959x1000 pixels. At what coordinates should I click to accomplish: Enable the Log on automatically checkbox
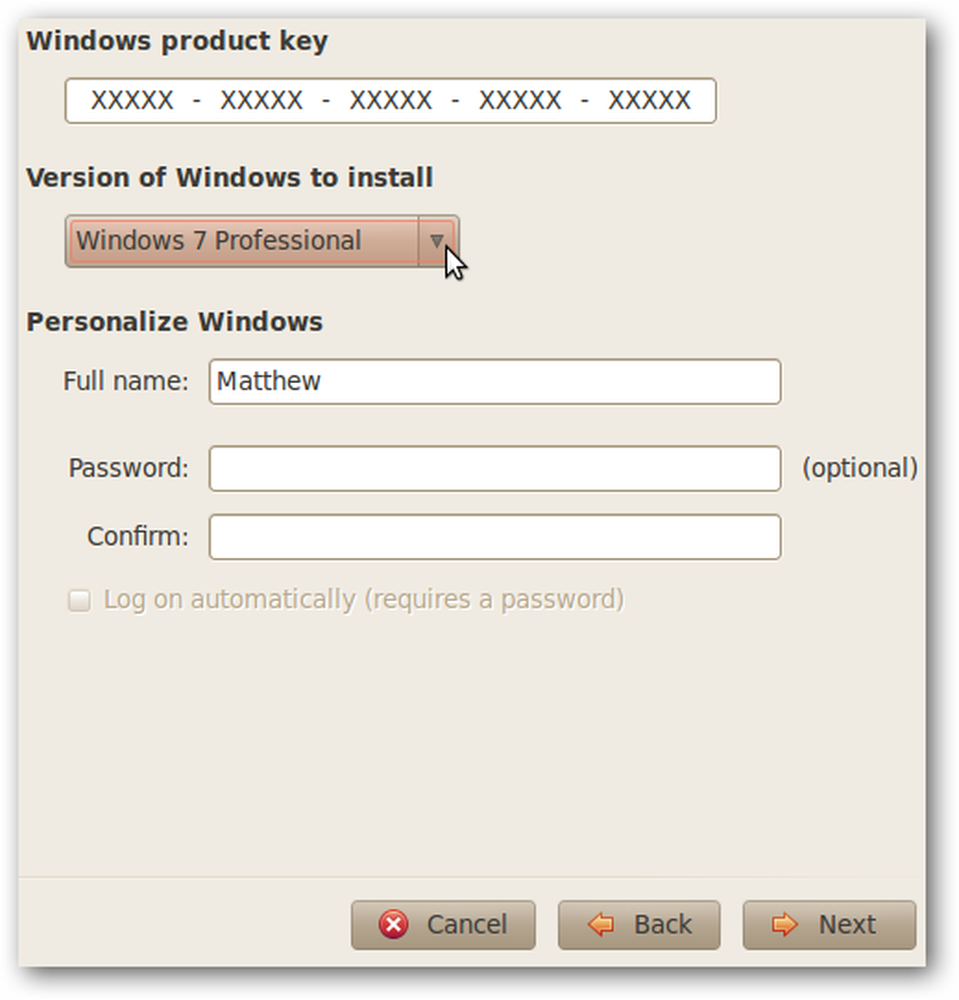click(79, 600)
